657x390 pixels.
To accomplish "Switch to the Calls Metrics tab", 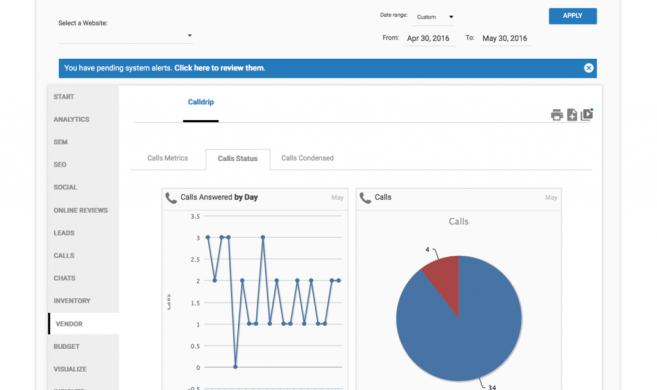I will tap(168, 158).
